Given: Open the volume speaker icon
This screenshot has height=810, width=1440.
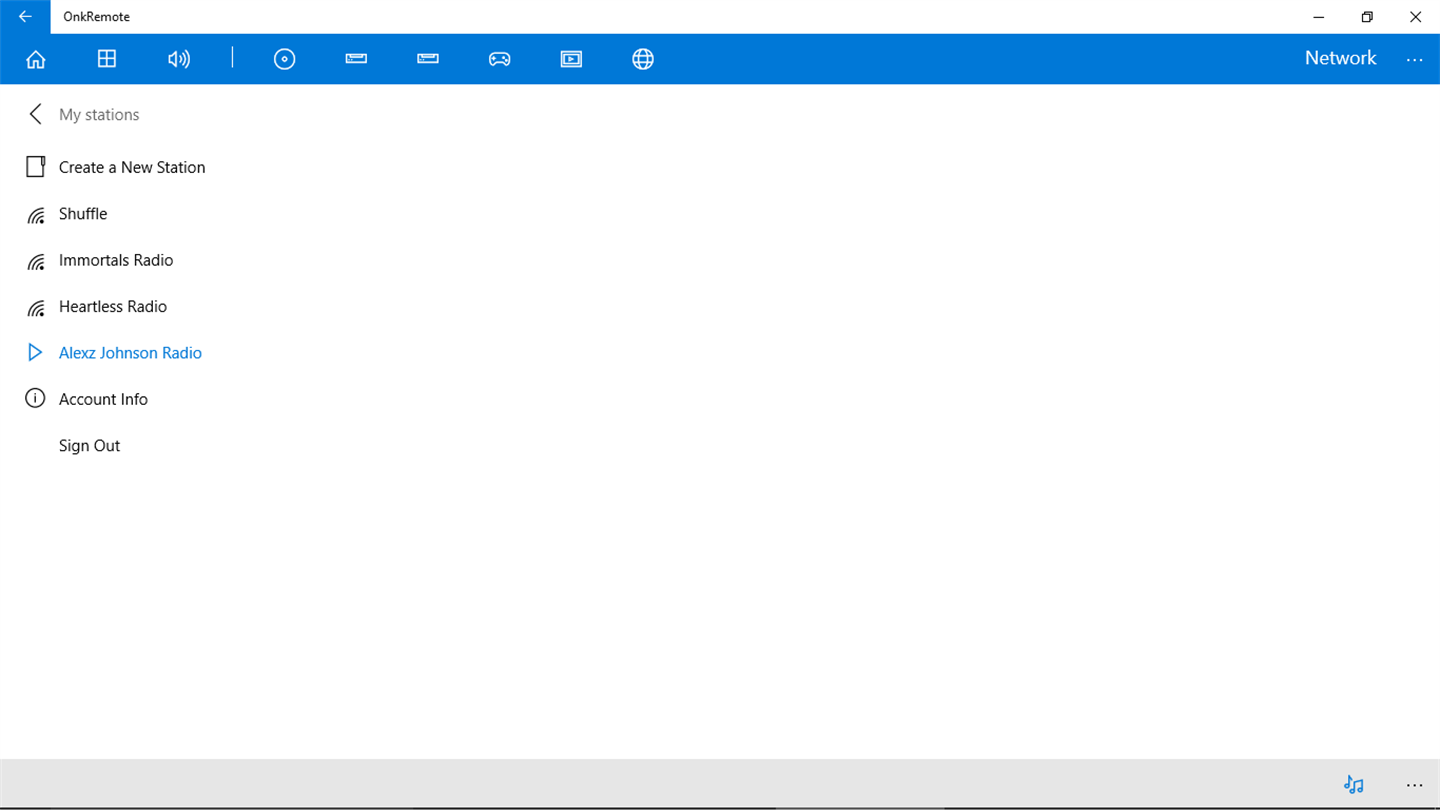Looking at the screenshot, I should (x=179, y=59).
